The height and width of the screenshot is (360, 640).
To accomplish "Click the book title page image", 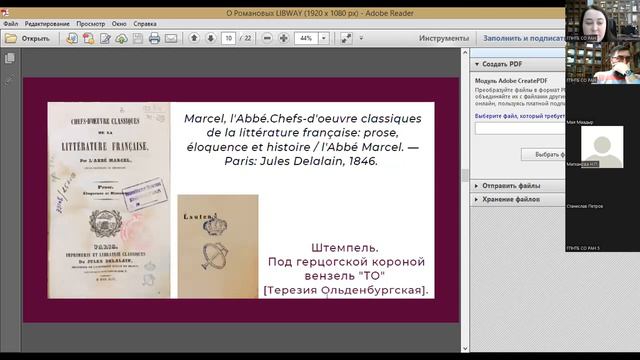I will coord(109,200).
